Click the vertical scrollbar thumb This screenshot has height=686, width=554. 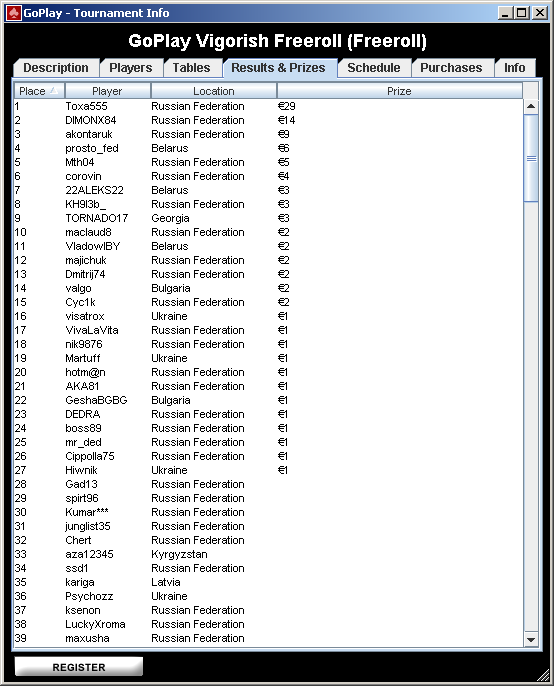pos(531,158)
